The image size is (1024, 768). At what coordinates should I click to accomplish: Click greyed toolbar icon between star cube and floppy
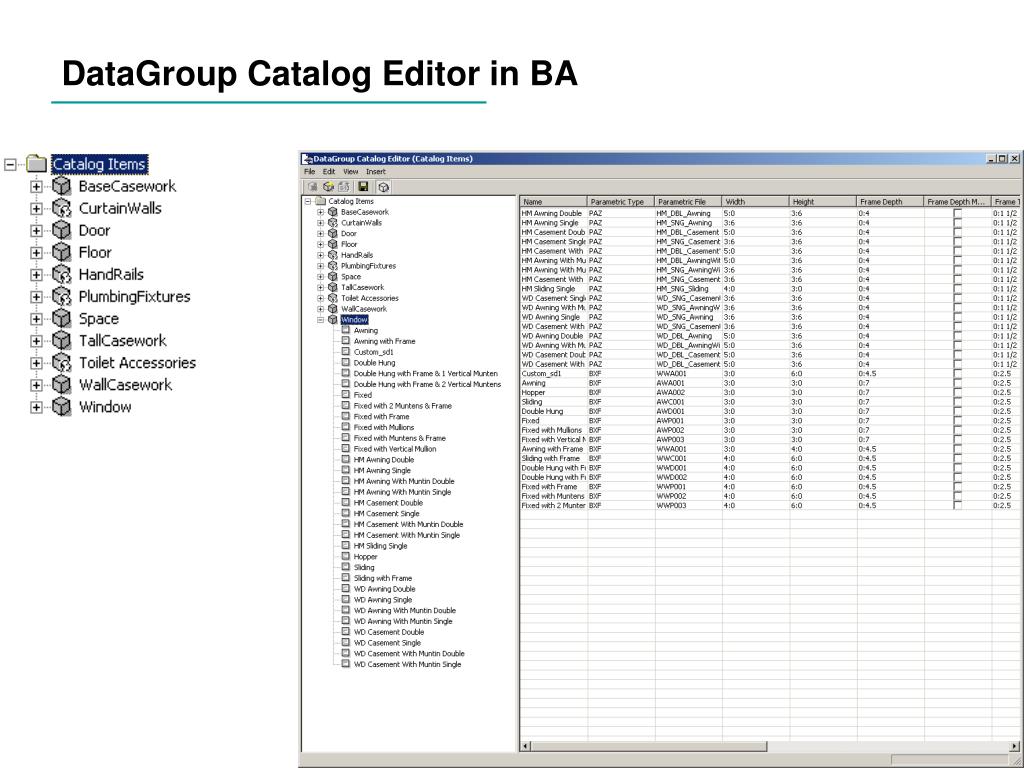pos(344,187)
